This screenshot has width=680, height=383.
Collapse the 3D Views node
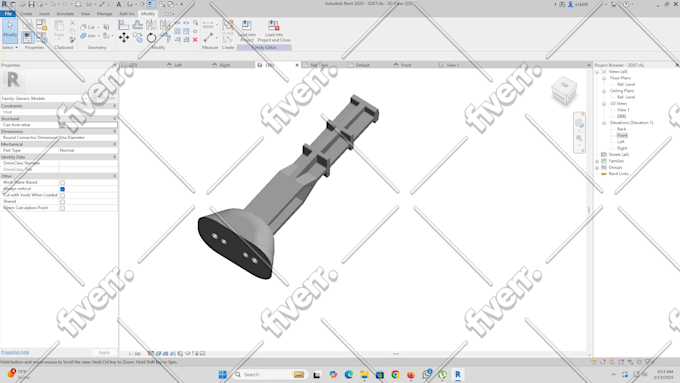(604, 104)
